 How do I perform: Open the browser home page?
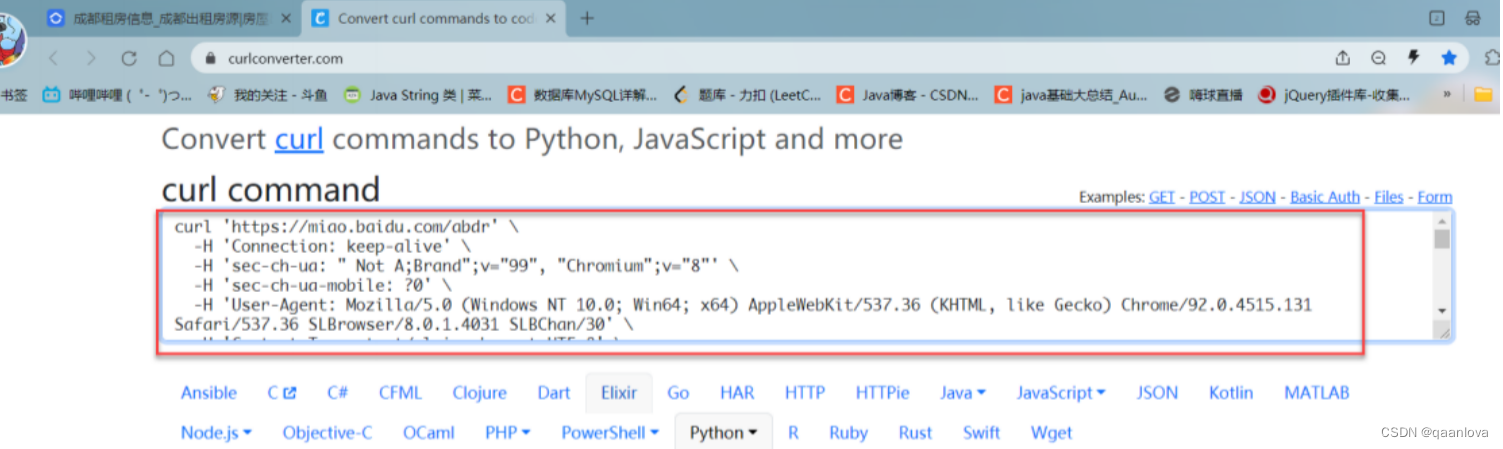(166, 58)
